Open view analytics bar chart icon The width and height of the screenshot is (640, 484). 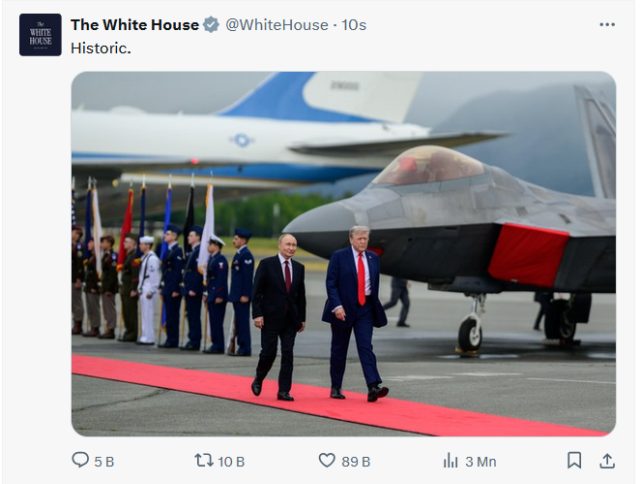[451, 461]
